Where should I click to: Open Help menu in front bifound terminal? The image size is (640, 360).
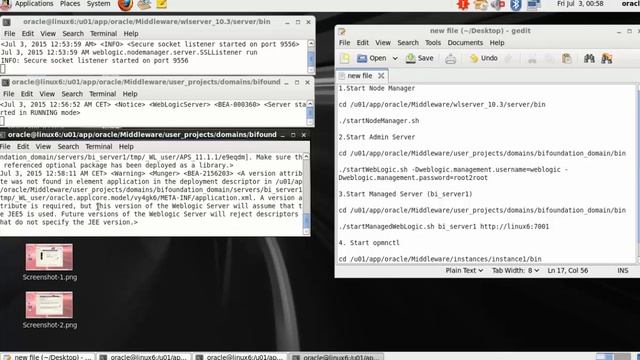click(x=126, y=147)
